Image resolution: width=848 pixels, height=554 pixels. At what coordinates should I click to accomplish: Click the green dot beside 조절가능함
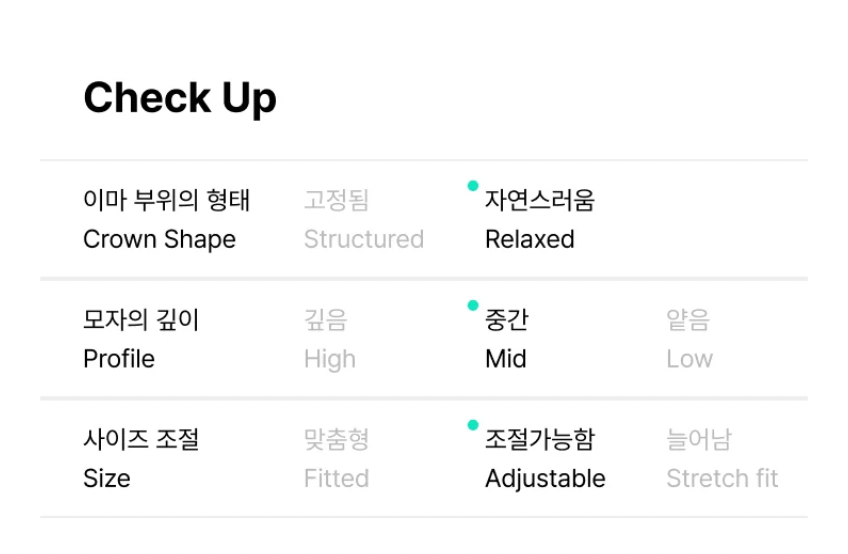pyautogui.click(x=473, y=425)
